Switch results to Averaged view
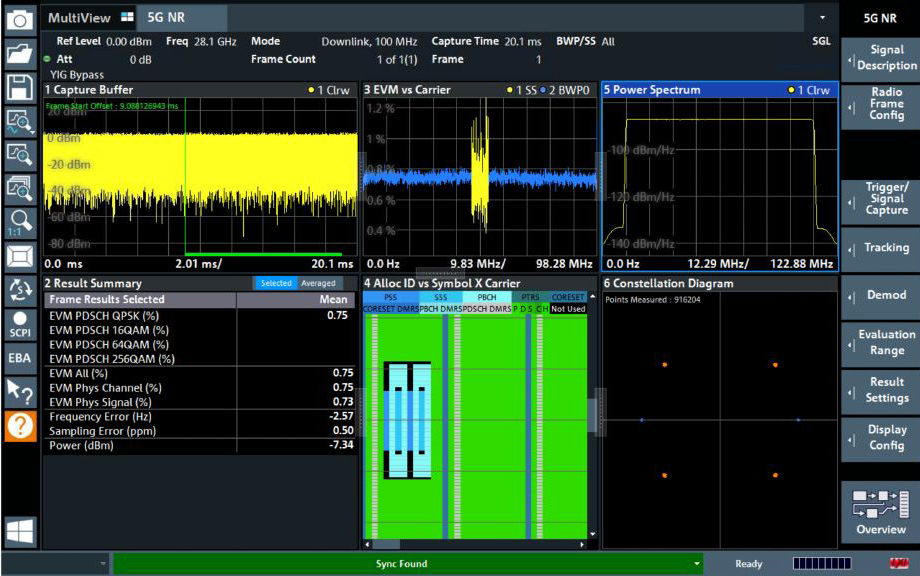Viewport: 920px width, 576px height. tap(318, 284)
